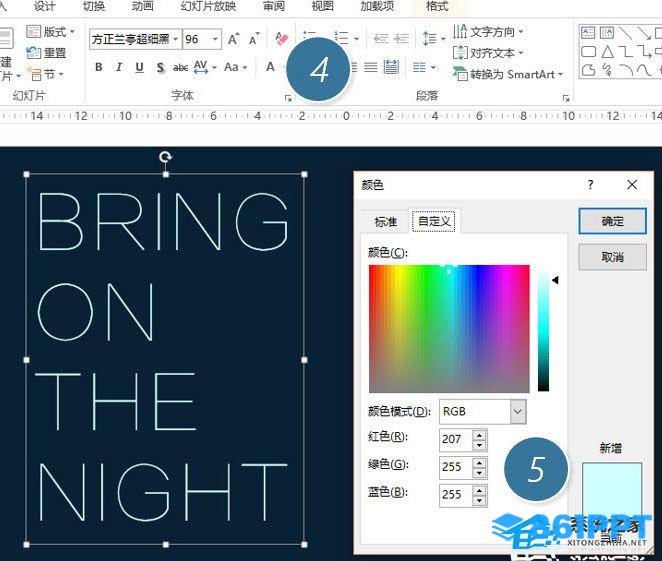This screenshot has height=561, width=662.
Task: Apply text shadow effect
Action: [160, 67]
